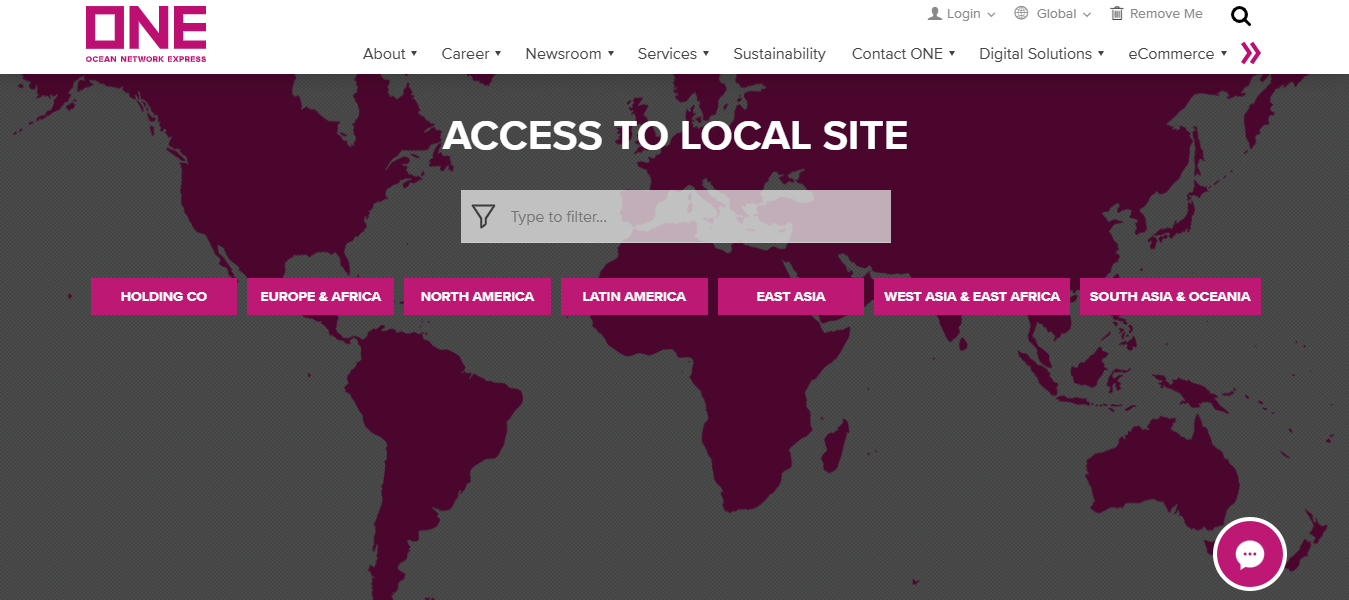Select the Europe & Africa region button
This screenshot has height=600, width=1349.
(x=321, y=297)
